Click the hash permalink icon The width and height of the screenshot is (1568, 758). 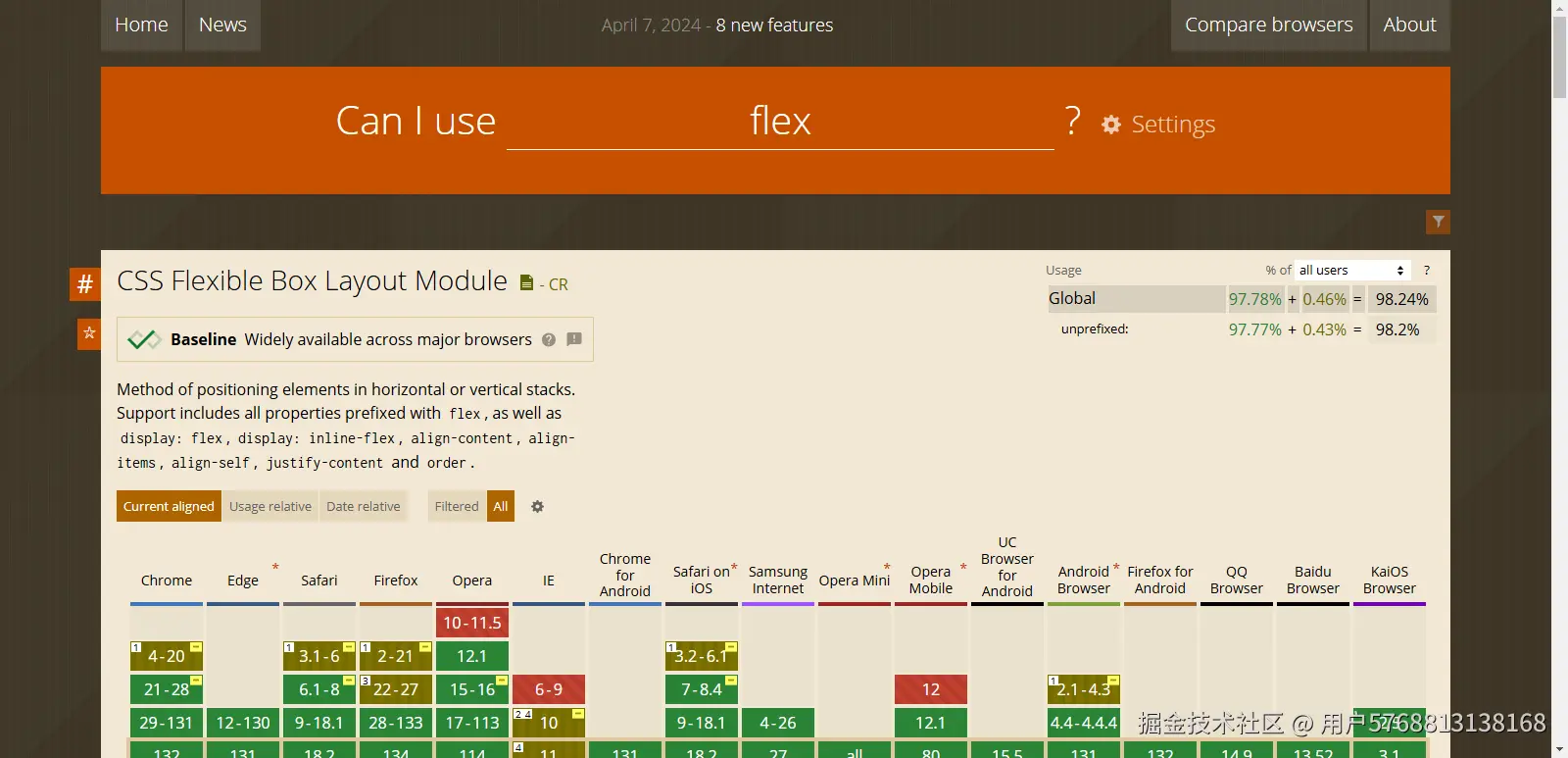coord(85,284)
